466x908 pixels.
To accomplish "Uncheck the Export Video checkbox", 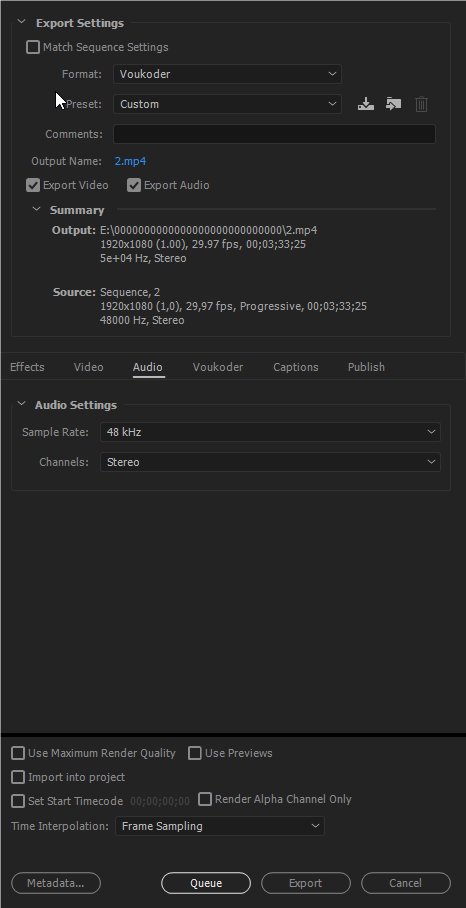I will [33, 185].
